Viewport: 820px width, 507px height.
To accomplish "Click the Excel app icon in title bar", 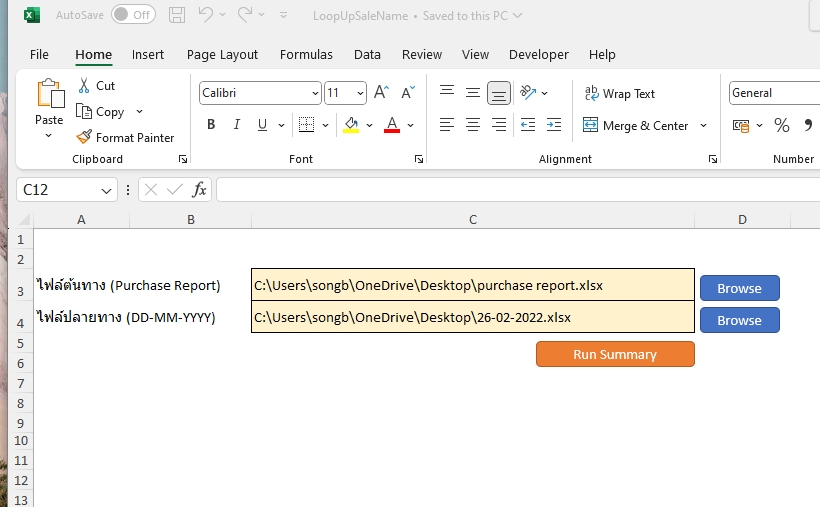I will click(x=32, y=15).
